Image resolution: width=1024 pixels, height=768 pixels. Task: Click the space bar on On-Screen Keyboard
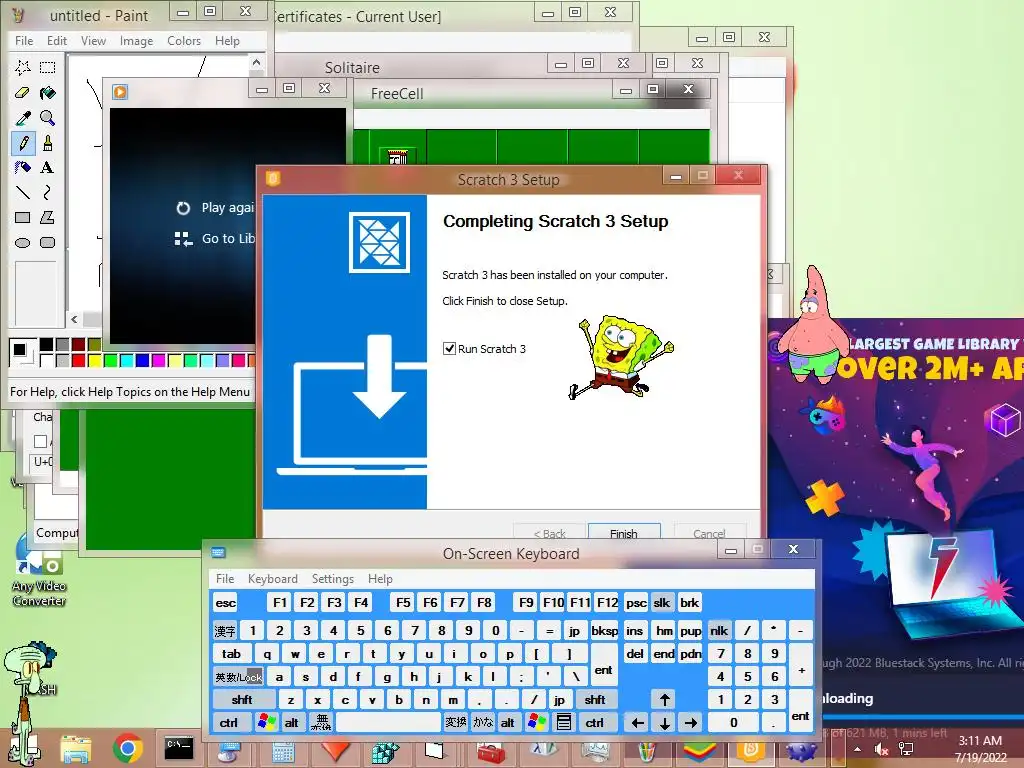(x=389, y=722)
